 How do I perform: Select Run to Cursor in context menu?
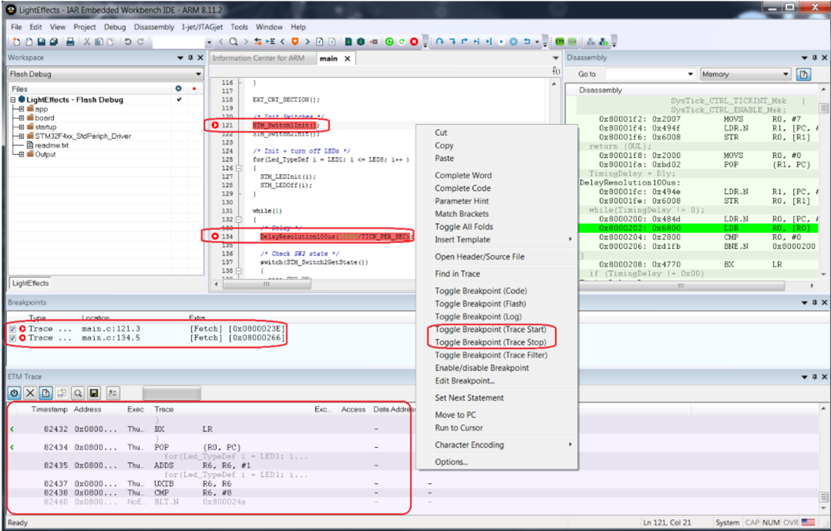[x=458, y=428]
